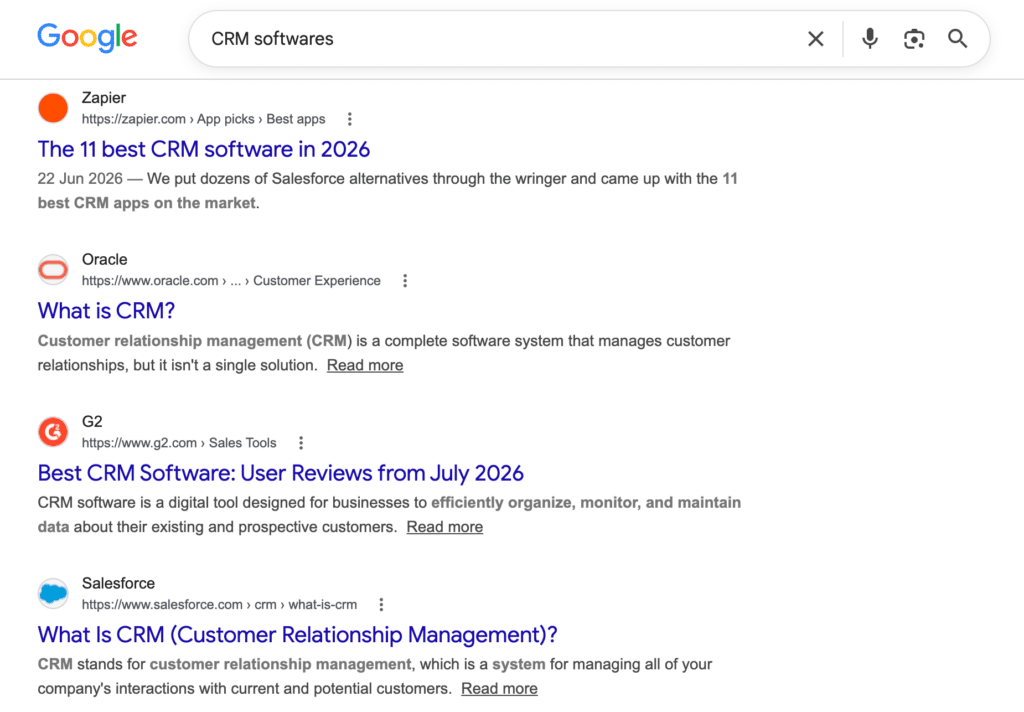Click the Oracle site name
Screen dimensions: 1024x712
(x=104, y=259)
